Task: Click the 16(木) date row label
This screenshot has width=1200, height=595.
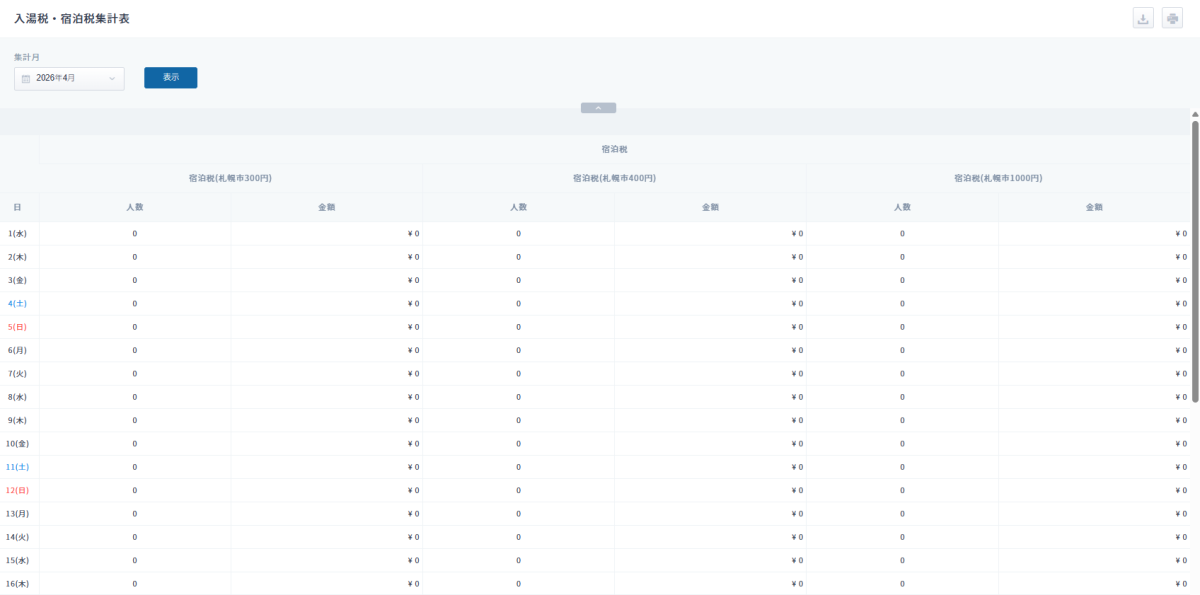Action: [x=17, y=584]
